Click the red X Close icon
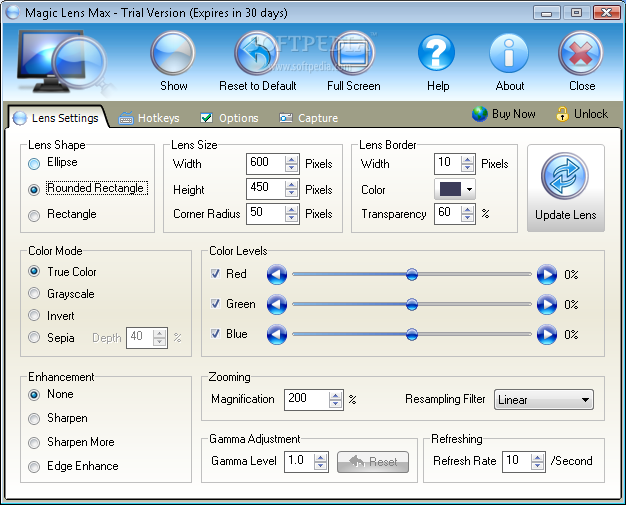Screen dimensions: 626x505 (x=581, y=53)
